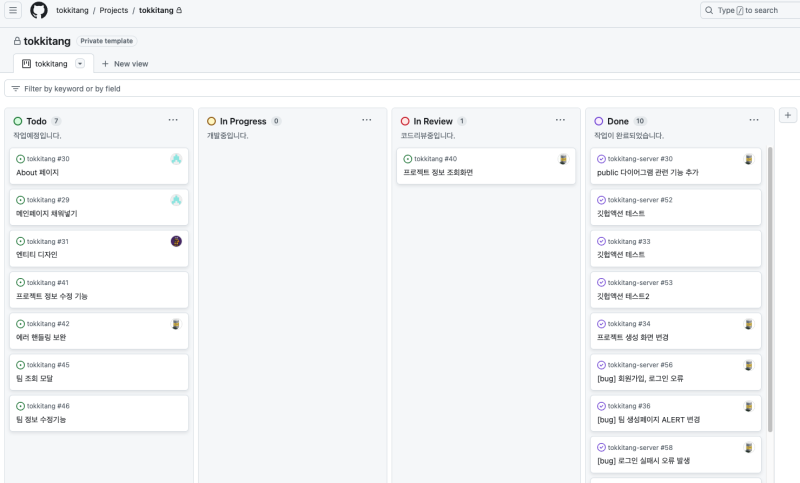Add a New view tab

125,63
